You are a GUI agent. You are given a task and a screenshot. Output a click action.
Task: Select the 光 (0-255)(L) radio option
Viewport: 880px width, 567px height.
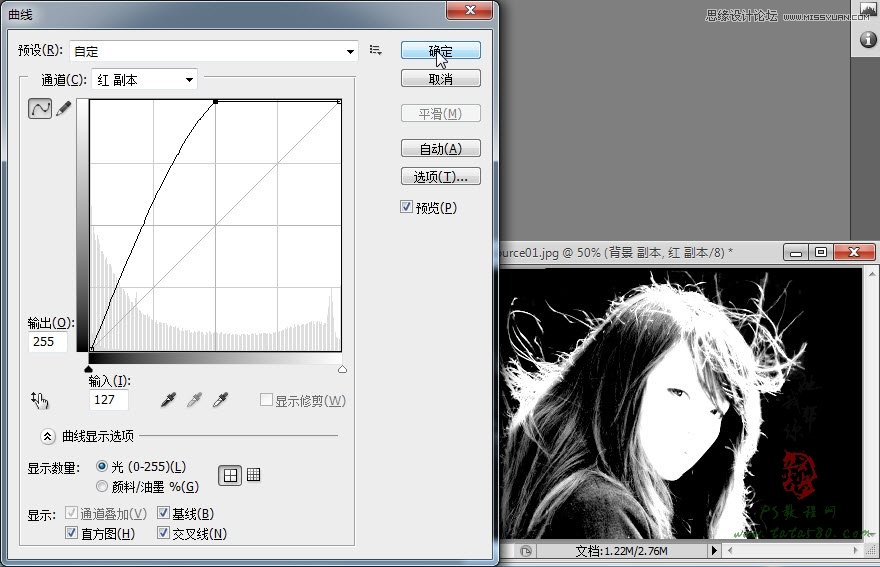[x=102, y=466]
